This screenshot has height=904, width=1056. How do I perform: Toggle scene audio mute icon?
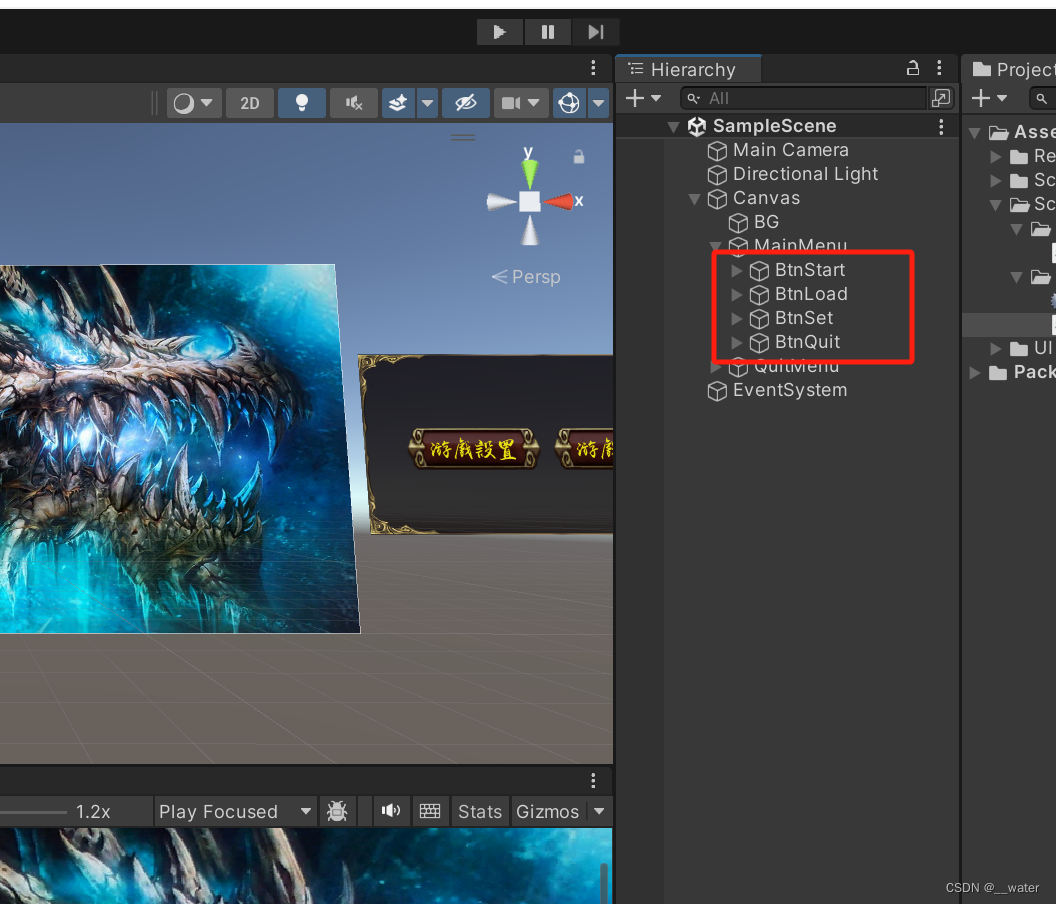(x=354, y=103)
